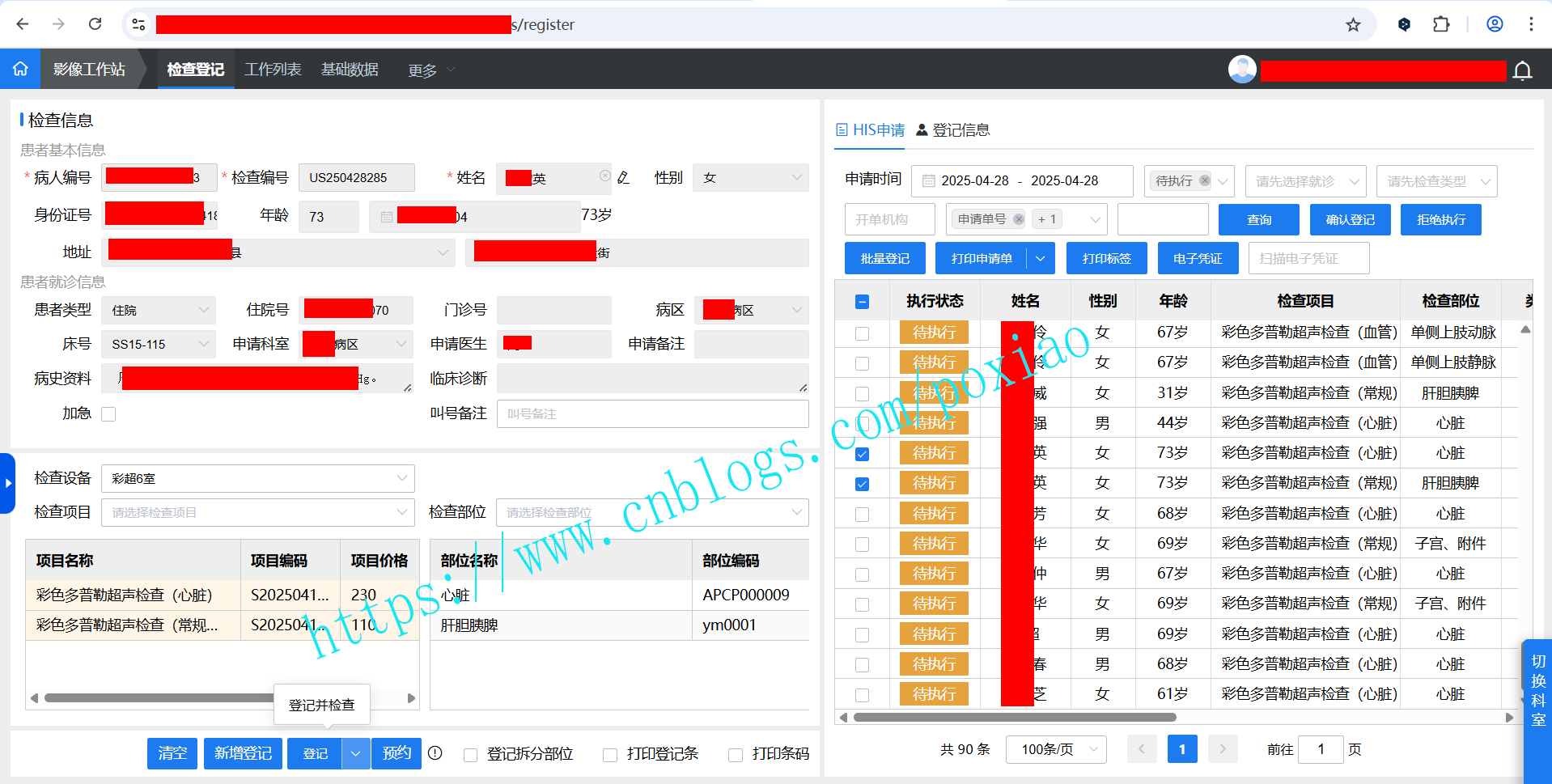Open the 打印申请单 dropdown arrow
This screenshot has width=1552, height=784.
tap(1041, 258)
